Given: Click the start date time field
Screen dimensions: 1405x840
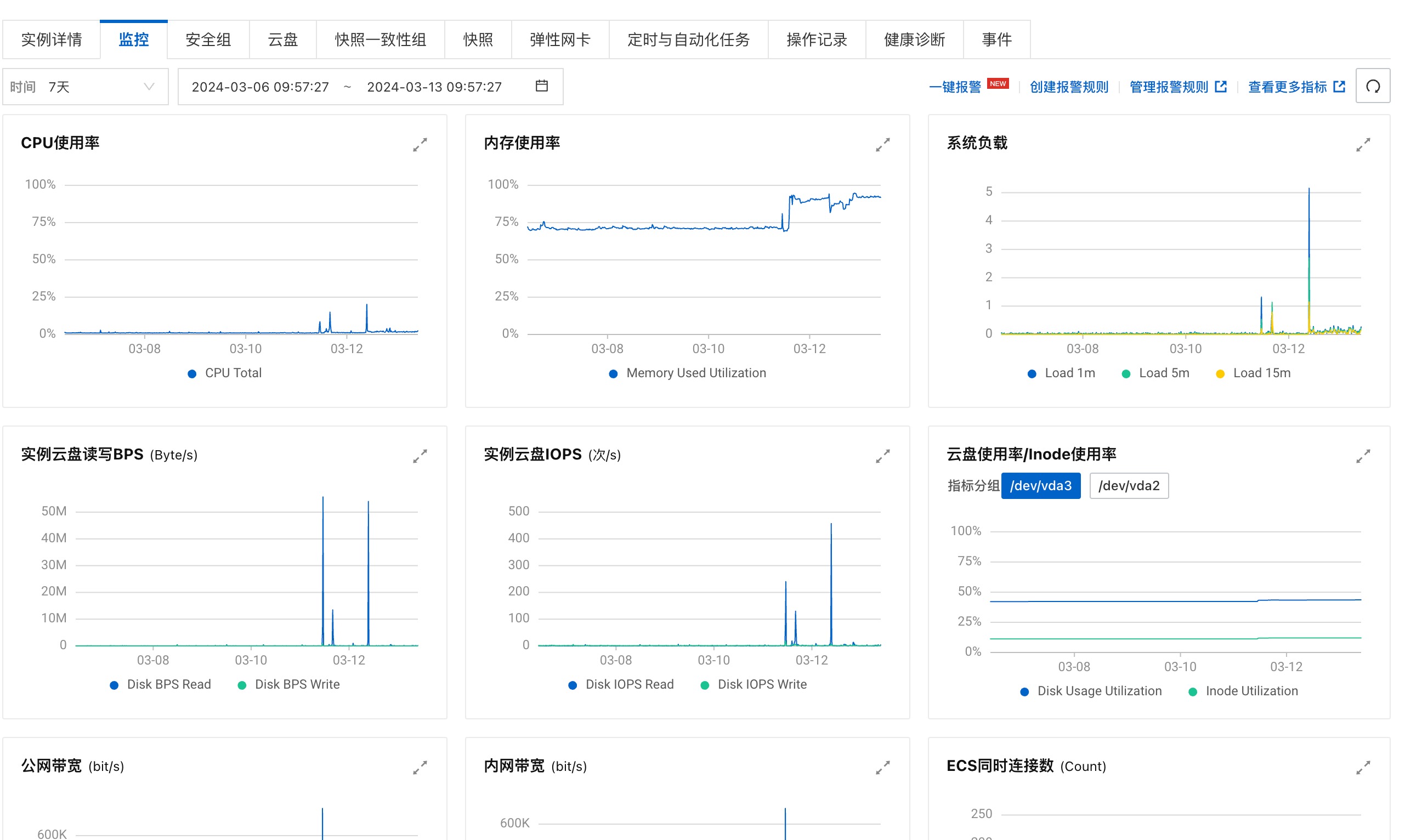Looking at the screenshot, I should tap(260, 87).
